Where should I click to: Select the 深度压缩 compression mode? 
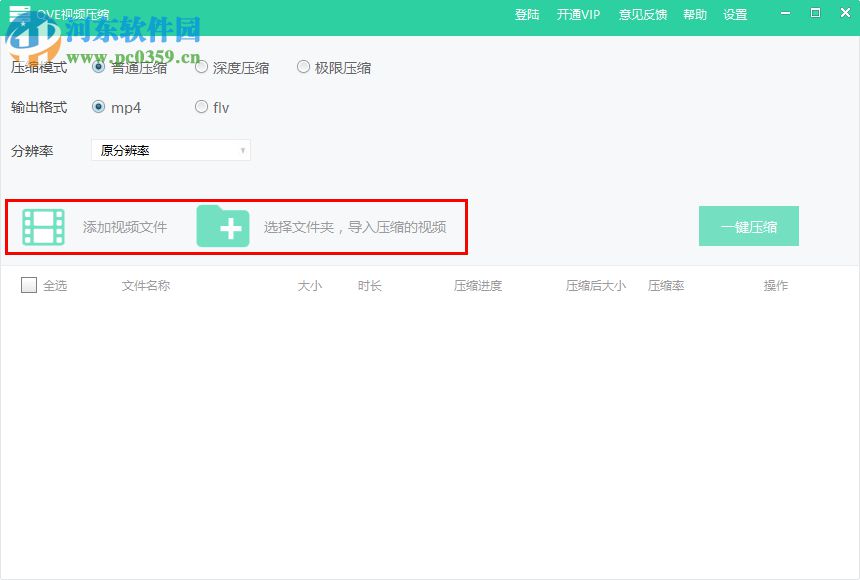coord(201,66)
